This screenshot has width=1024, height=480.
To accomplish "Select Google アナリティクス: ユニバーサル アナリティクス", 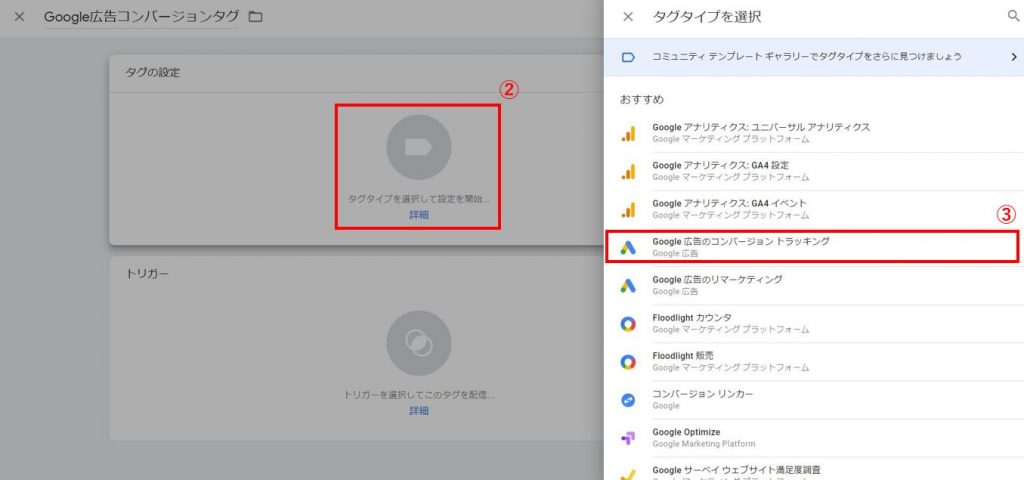I will click(814, 133).
